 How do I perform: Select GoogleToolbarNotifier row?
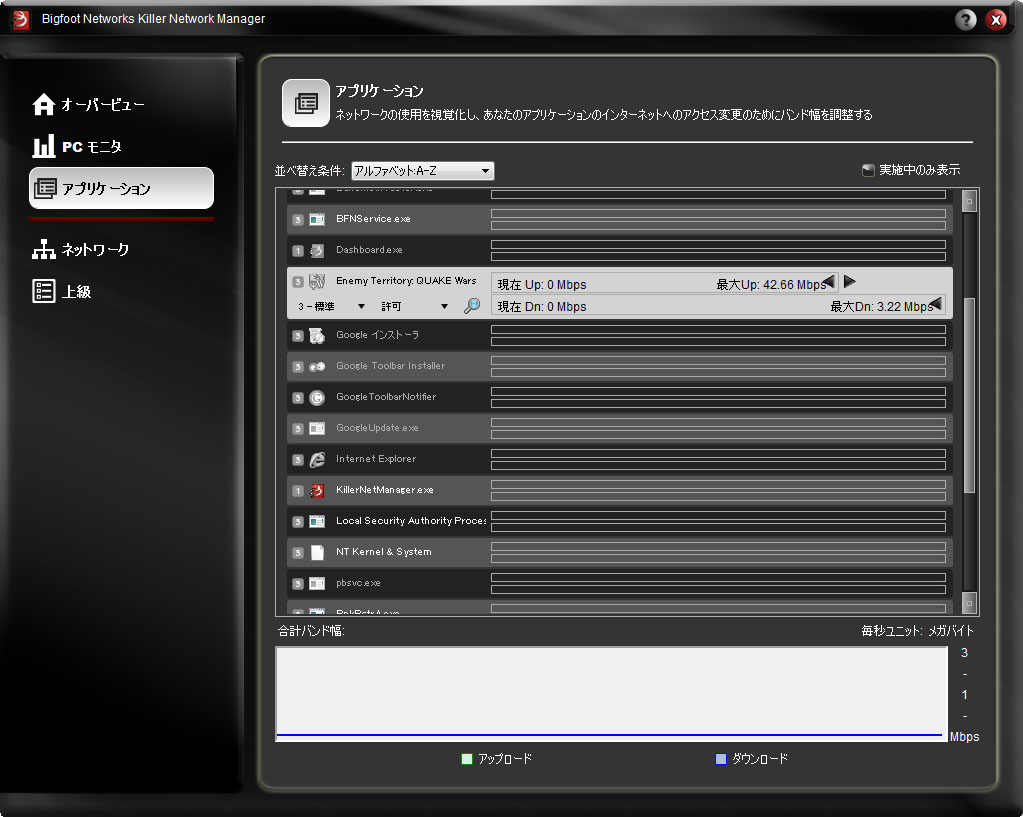pos(619,397)
